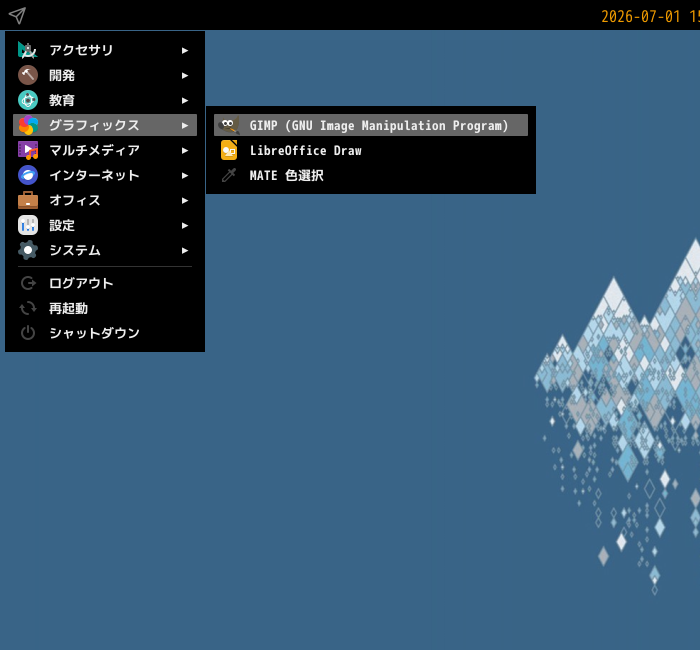Open the マルチメディア menu category
This screenshot has width=700, height=650.
[x=105, y=150]
